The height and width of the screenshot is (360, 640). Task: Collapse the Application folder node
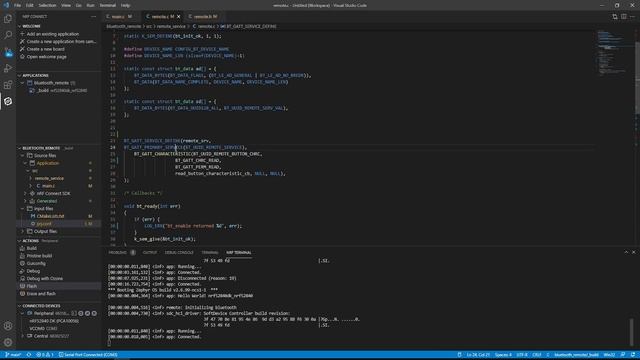coord(25,163)
